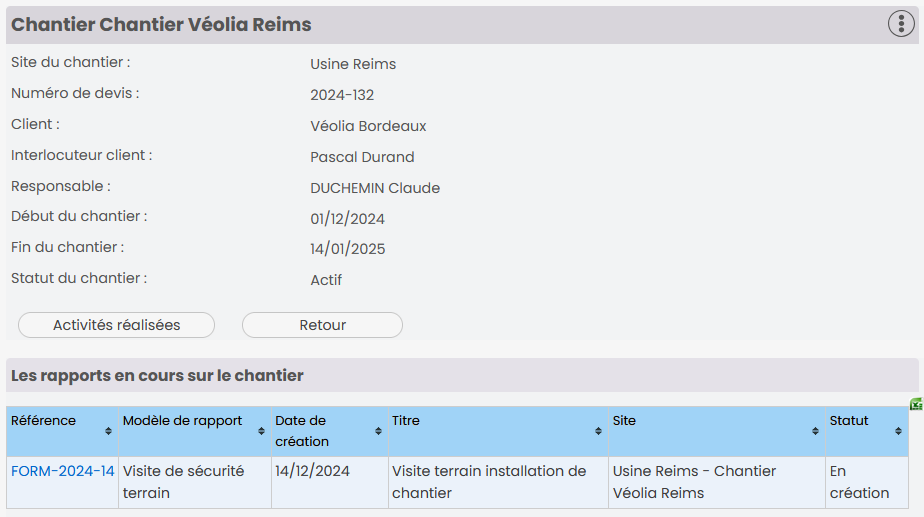Sort by Date de création arrows
This screenshot has height=517, width=924.
click(378, 432)
